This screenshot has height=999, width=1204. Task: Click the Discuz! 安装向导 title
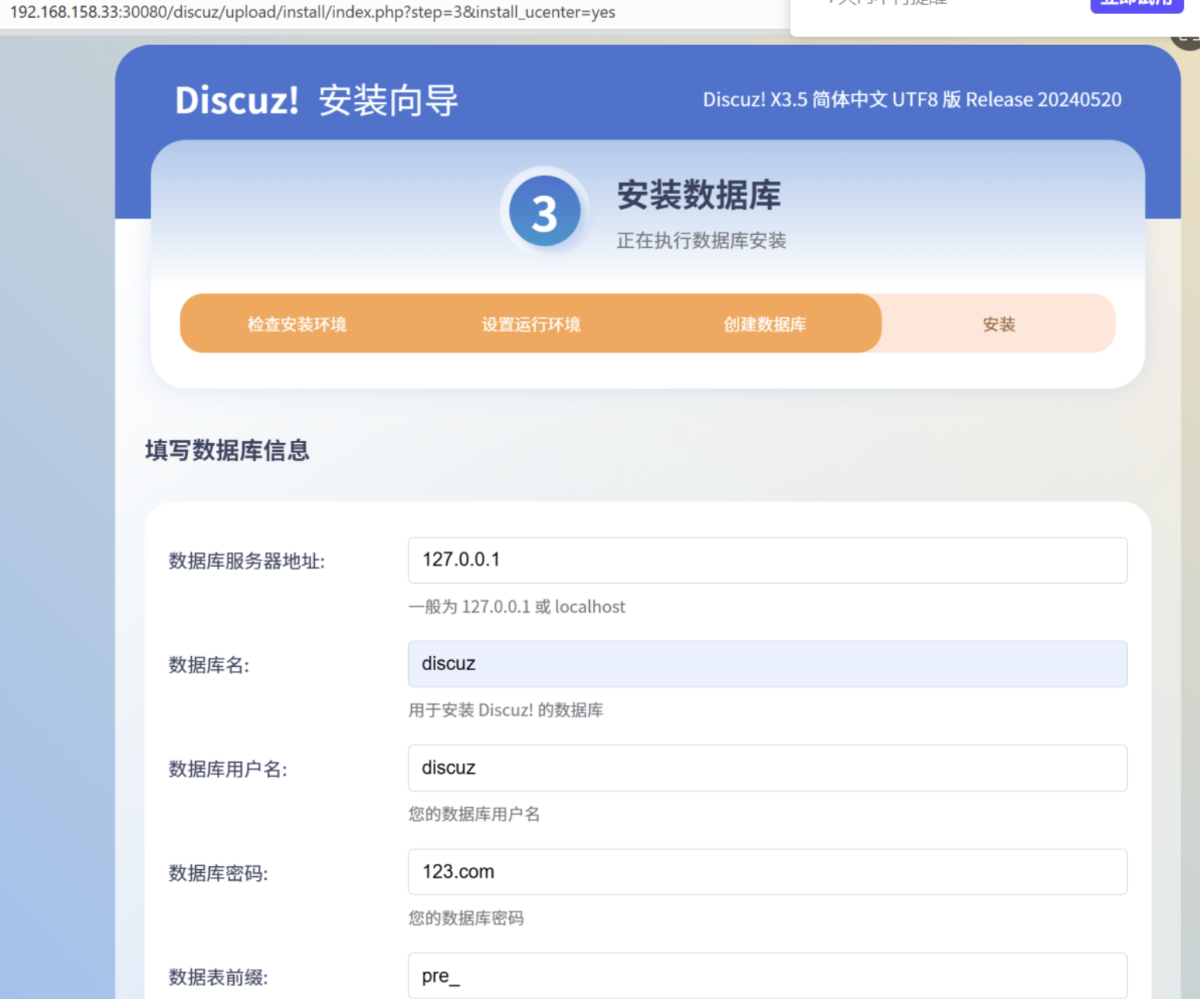tap(316, 100)
